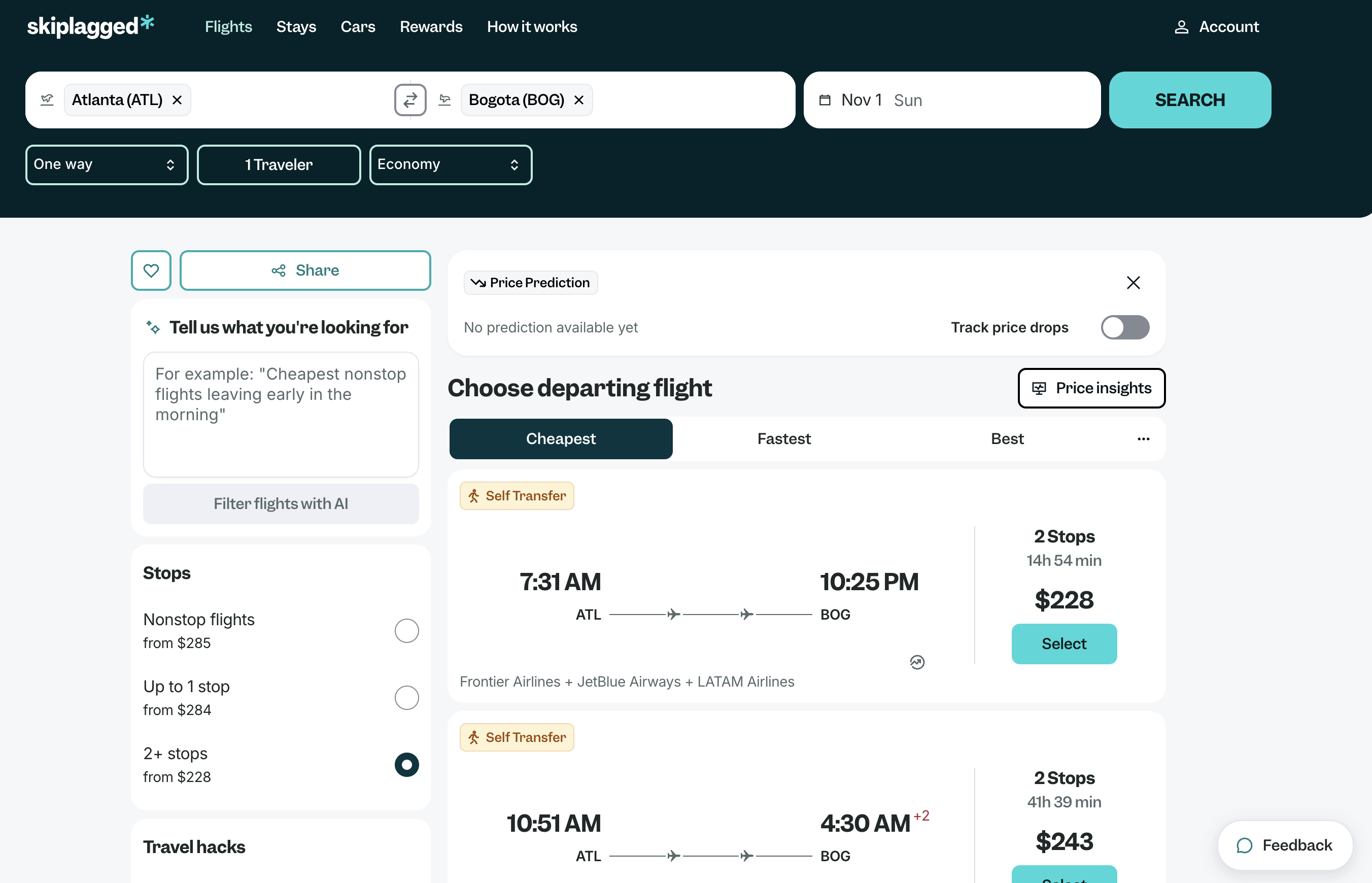Open the Feedback chat button
Image resolution: width=1372 pixels, height=883 pixels.
1285,845
